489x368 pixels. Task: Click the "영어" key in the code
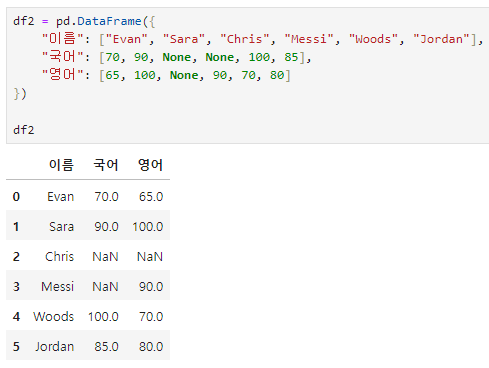point(63,75)
